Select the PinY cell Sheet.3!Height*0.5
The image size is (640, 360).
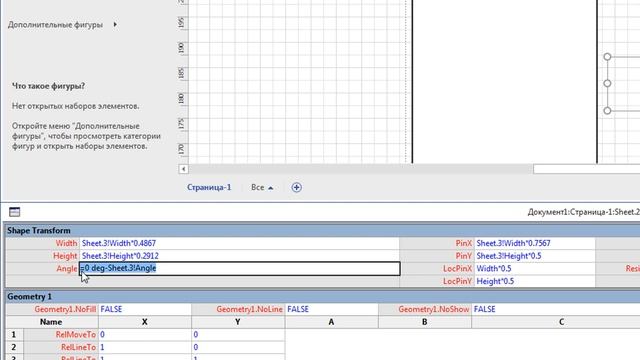point(535,256)
